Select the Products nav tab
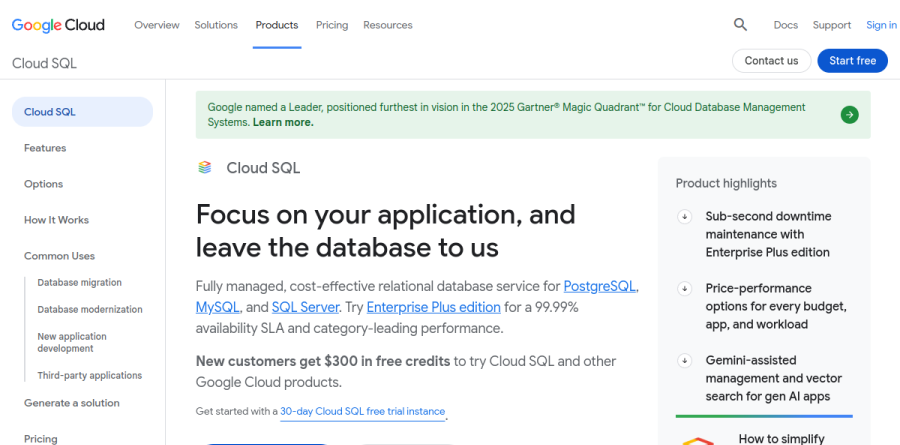Screen dimensions: 900x445 coord(277,25)
